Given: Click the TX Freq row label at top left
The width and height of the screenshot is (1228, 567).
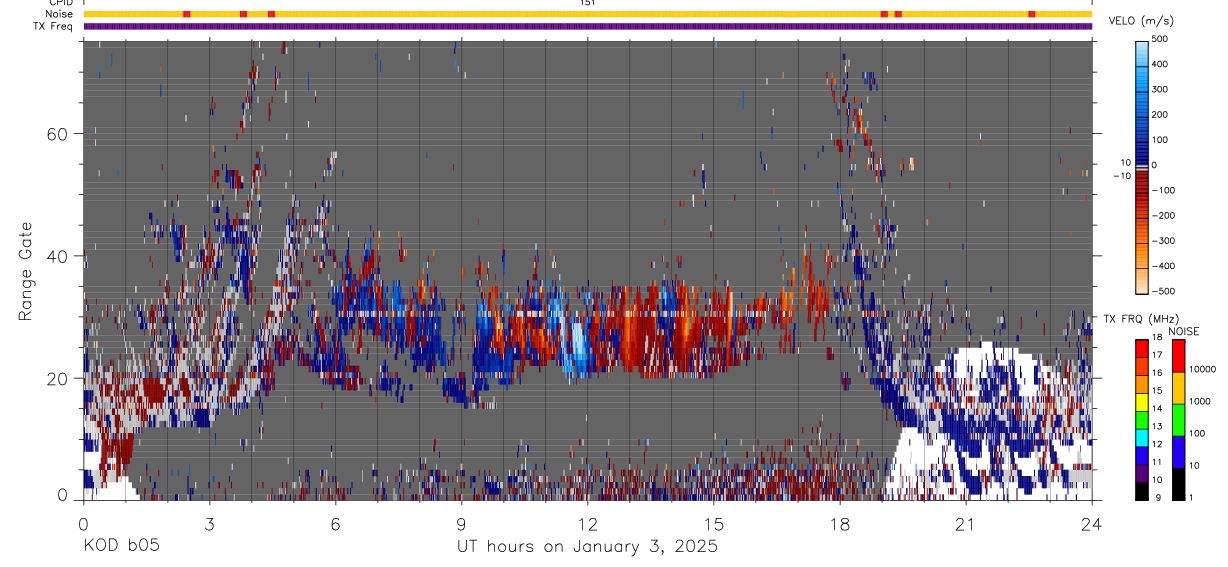Looking at the screenshot, I should (x=53, y=26).
